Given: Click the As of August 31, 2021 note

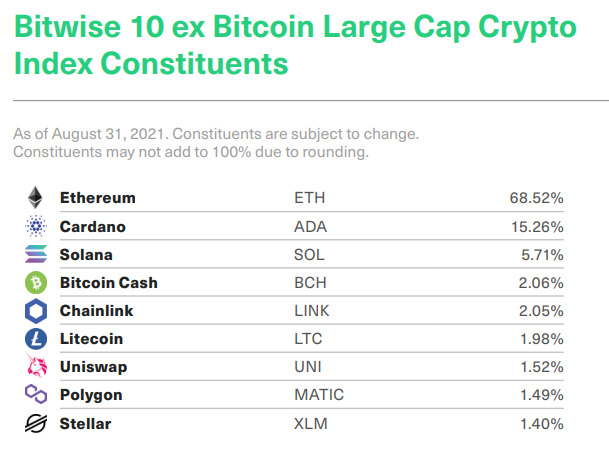Looking at the screenshot, I should (215, 134).
